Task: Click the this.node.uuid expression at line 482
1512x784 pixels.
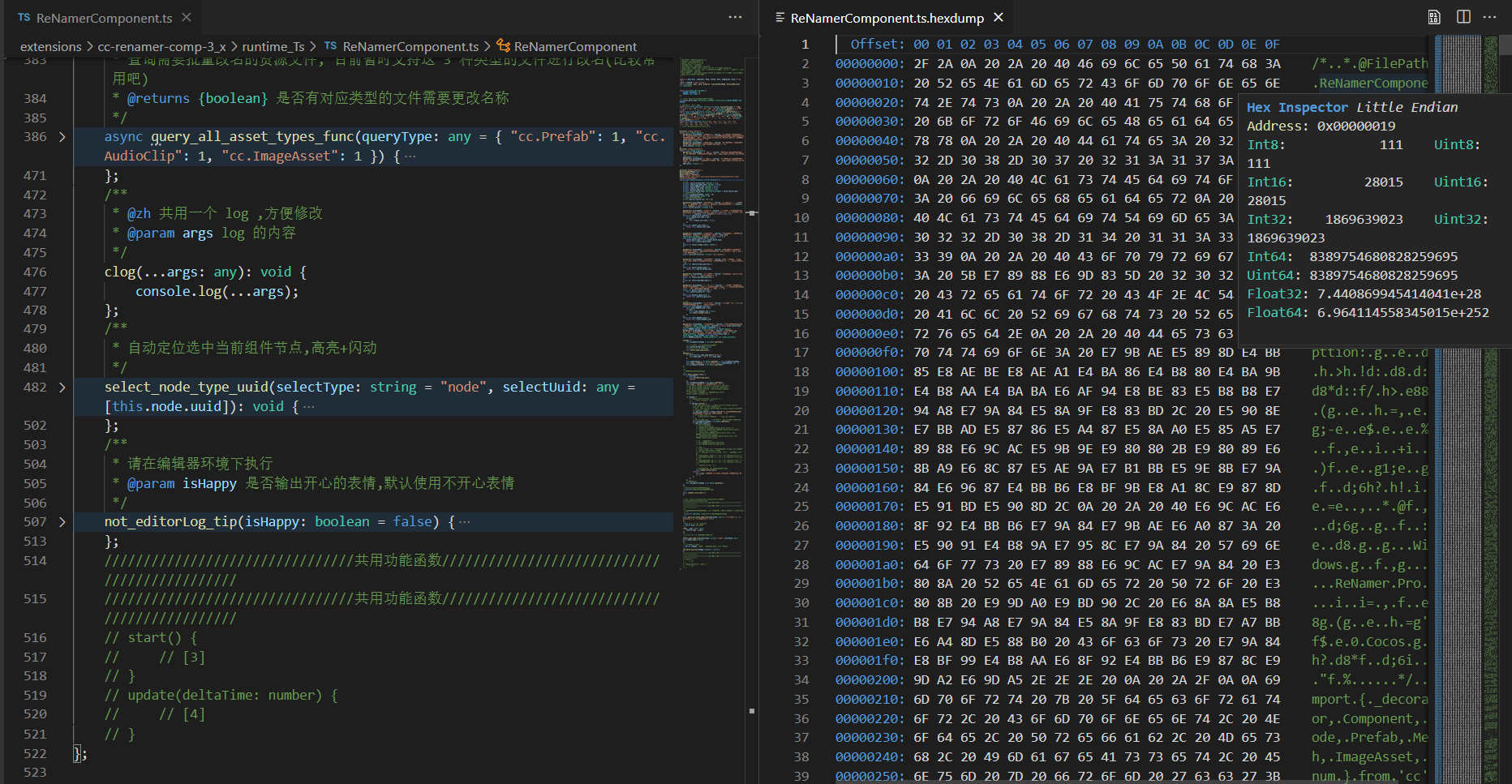Action: coord(167,407)
